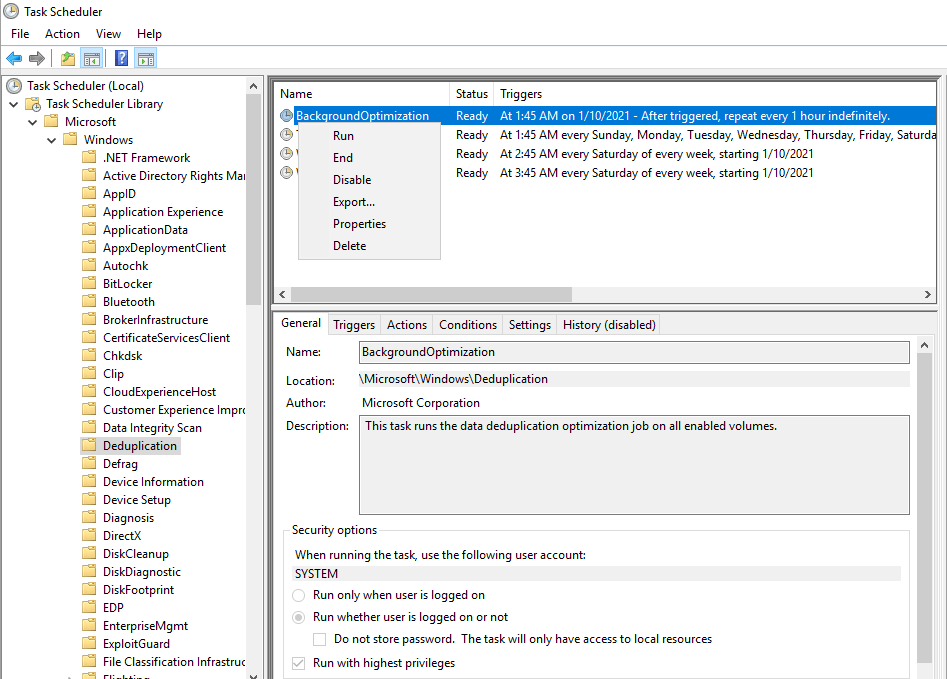The width and height of the screenshot is (947, 679).
Task: Switch to the Conditions tab
Action: pyautogui.click(x=468, y=325)
